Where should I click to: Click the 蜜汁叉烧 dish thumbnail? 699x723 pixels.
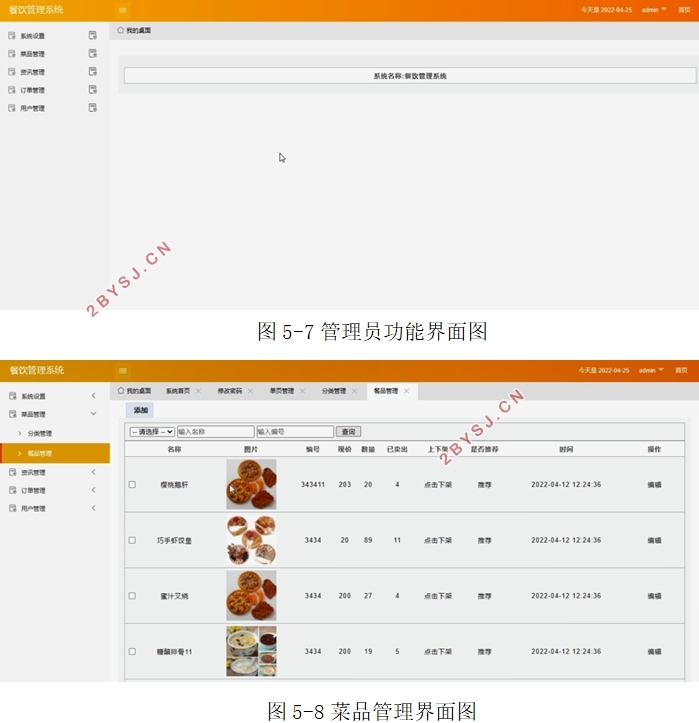(251, 596)
